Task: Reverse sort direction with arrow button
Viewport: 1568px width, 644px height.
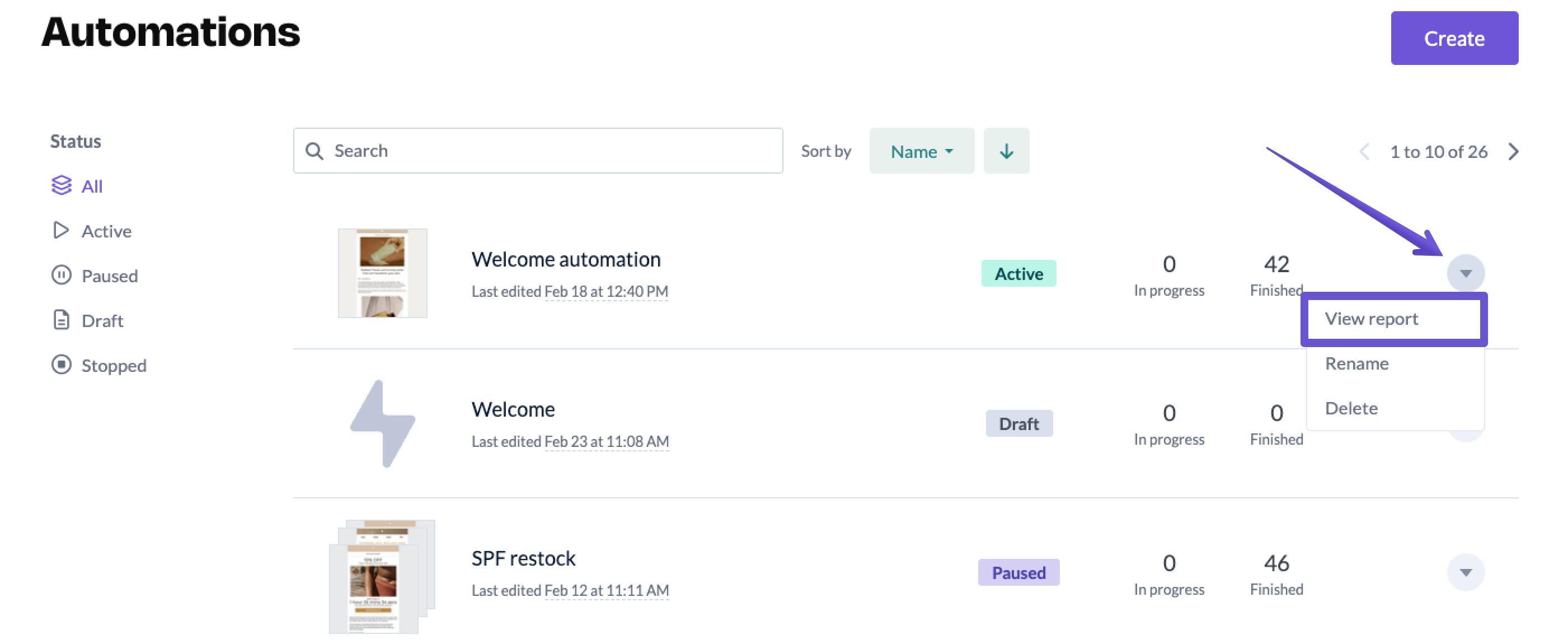Action: (x=1006, y=151)
